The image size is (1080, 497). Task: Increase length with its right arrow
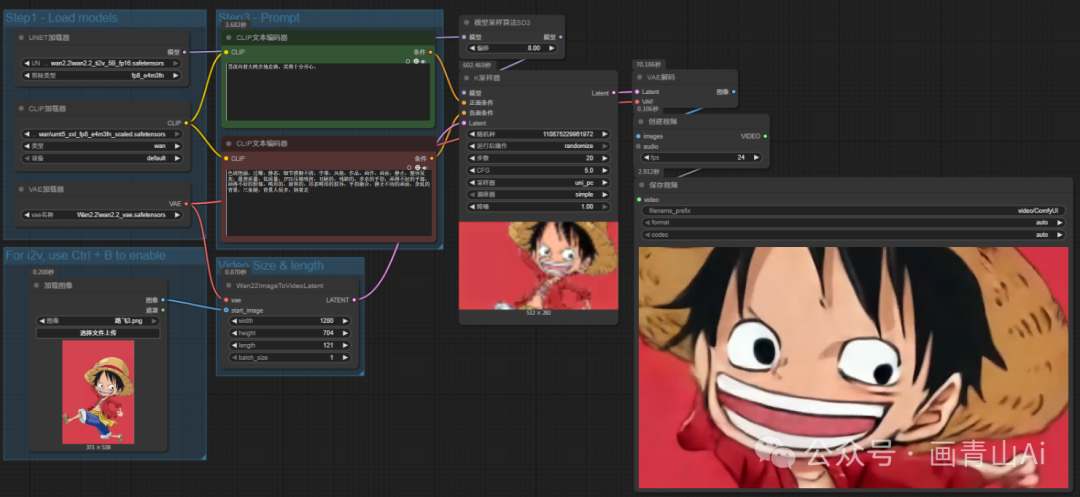click(345, 346)
